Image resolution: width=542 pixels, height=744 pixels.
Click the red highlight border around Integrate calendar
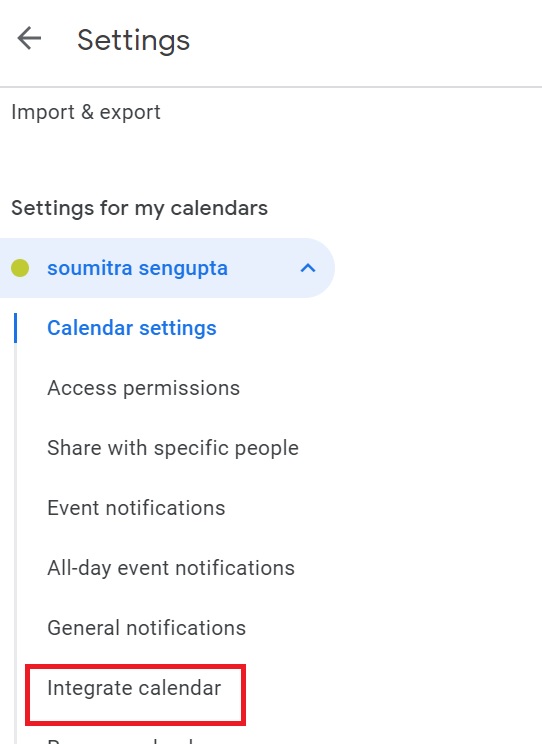pos(135,667)
